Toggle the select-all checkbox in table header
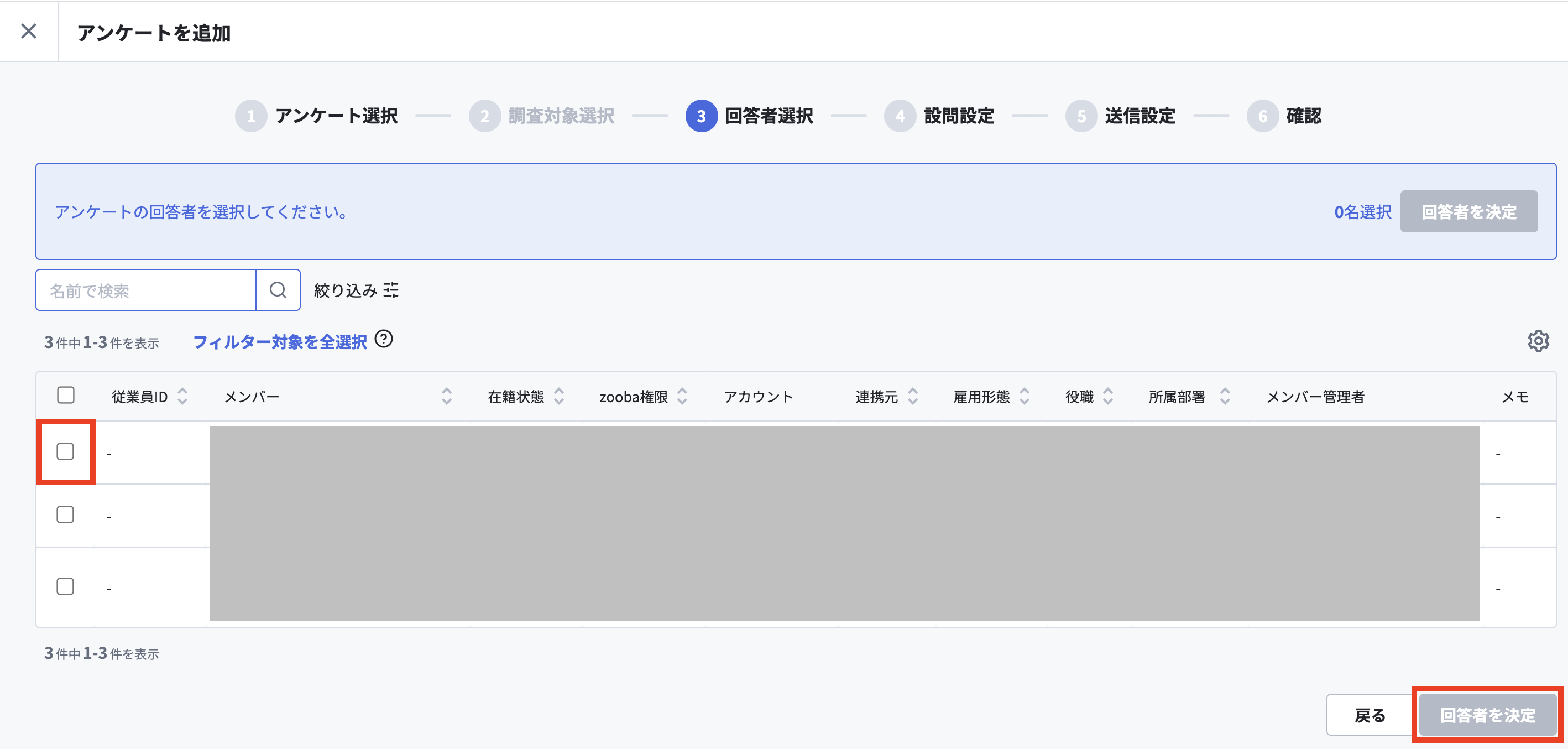The image size is (1568, 749). click(x=66, y=395)
